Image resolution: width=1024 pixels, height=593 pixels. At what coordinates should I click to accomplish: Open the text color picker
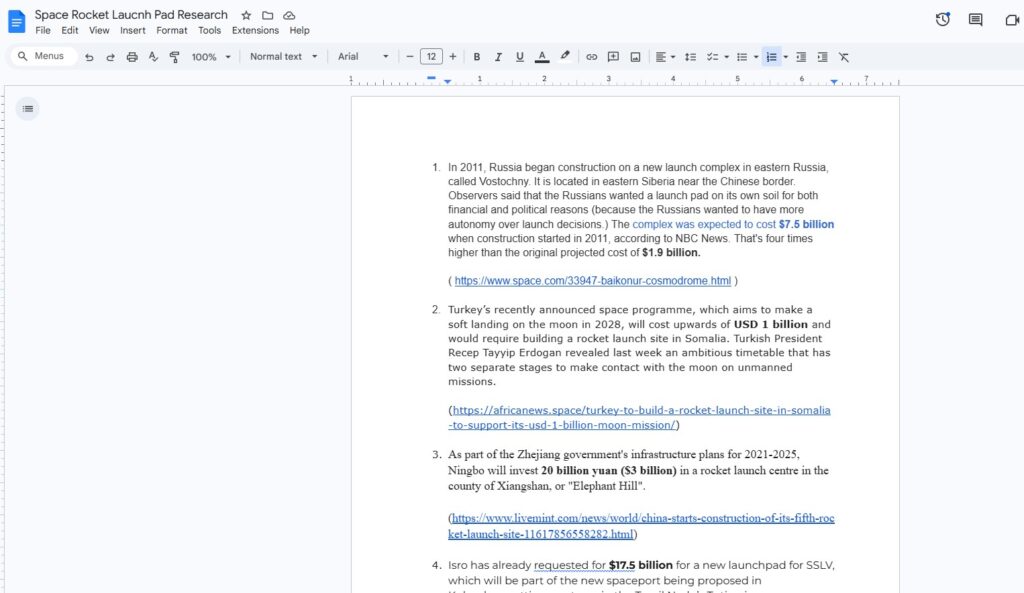click(x=542, y=57)
